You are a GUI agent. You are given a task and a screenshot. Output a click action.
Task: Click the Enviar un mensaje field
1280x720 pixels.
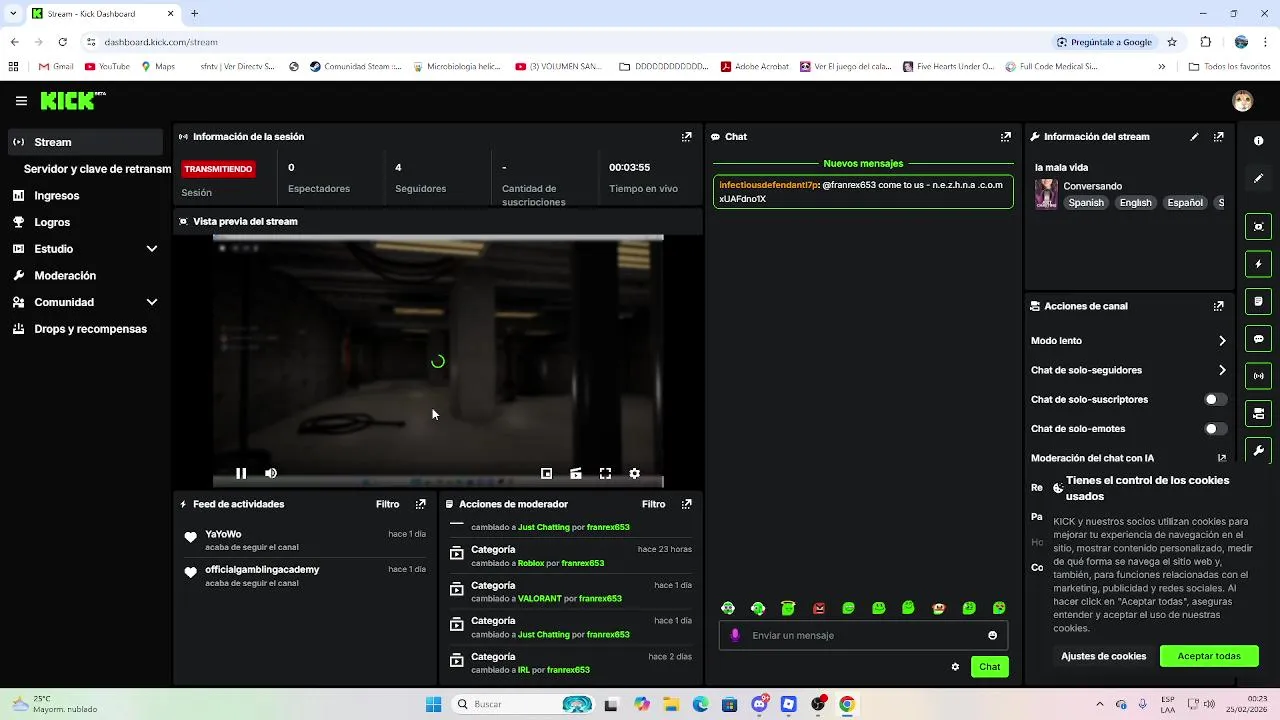[x=863, y=635]
